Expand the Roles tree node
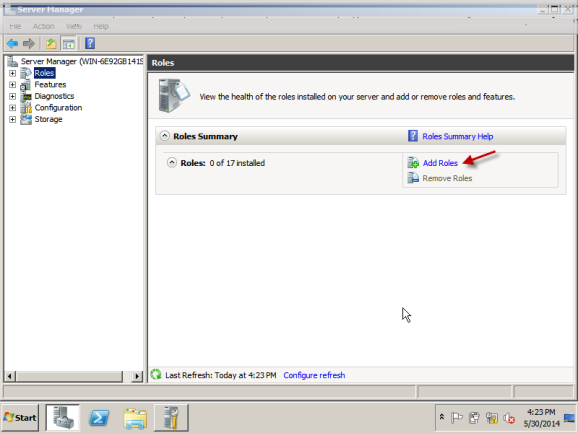This screenshot has width=578, height=433. pos(13,73)
